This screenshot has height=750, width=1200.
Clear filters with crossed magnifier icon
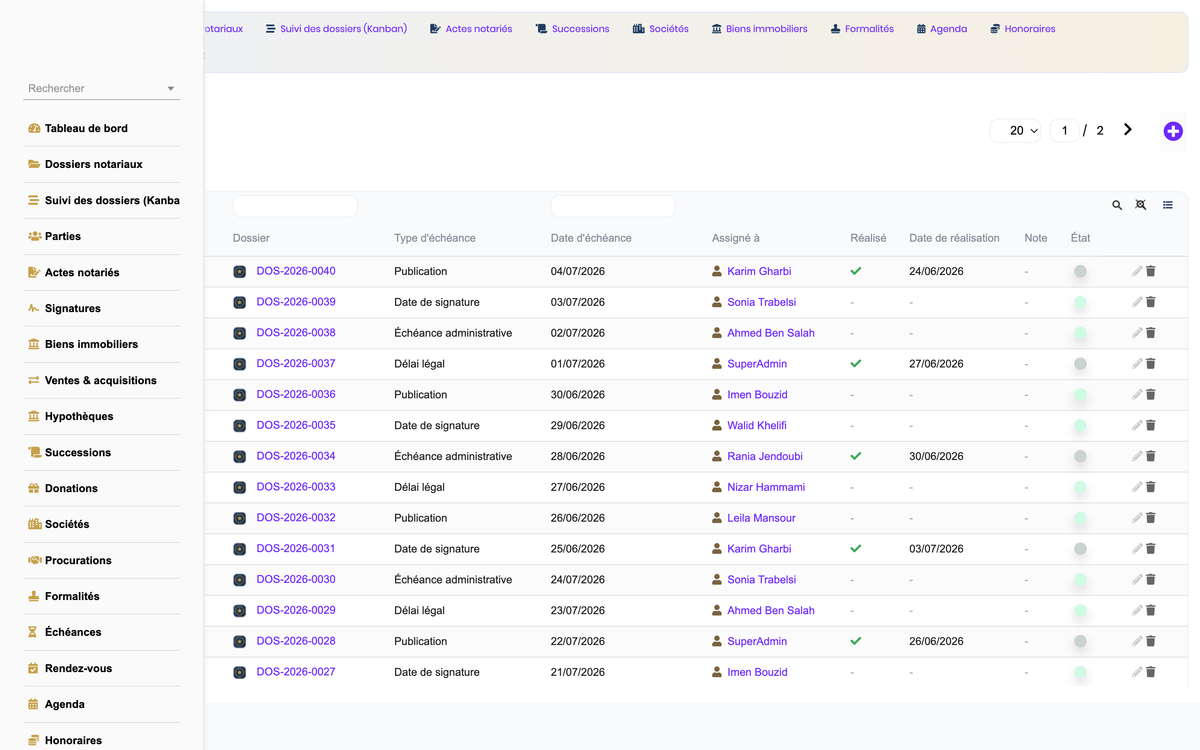click(x=1141, y=205)
